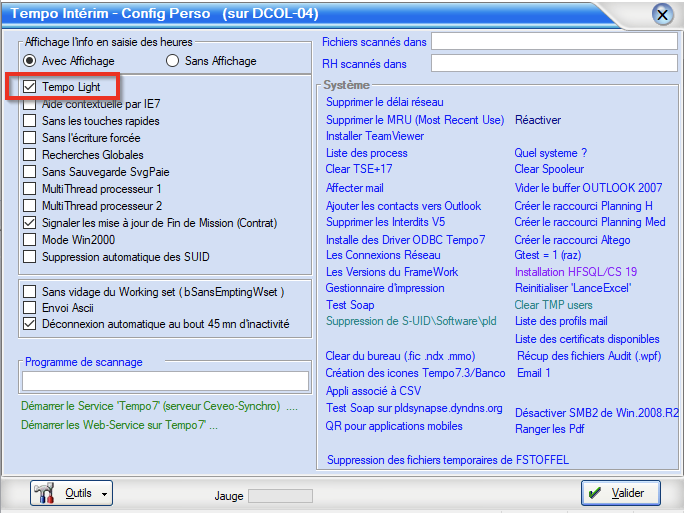This screenshot has height=513, width=684.
Task: Click Clear du bureau (.fic .ndx .mmo)
Action: [x=400, y=356]
